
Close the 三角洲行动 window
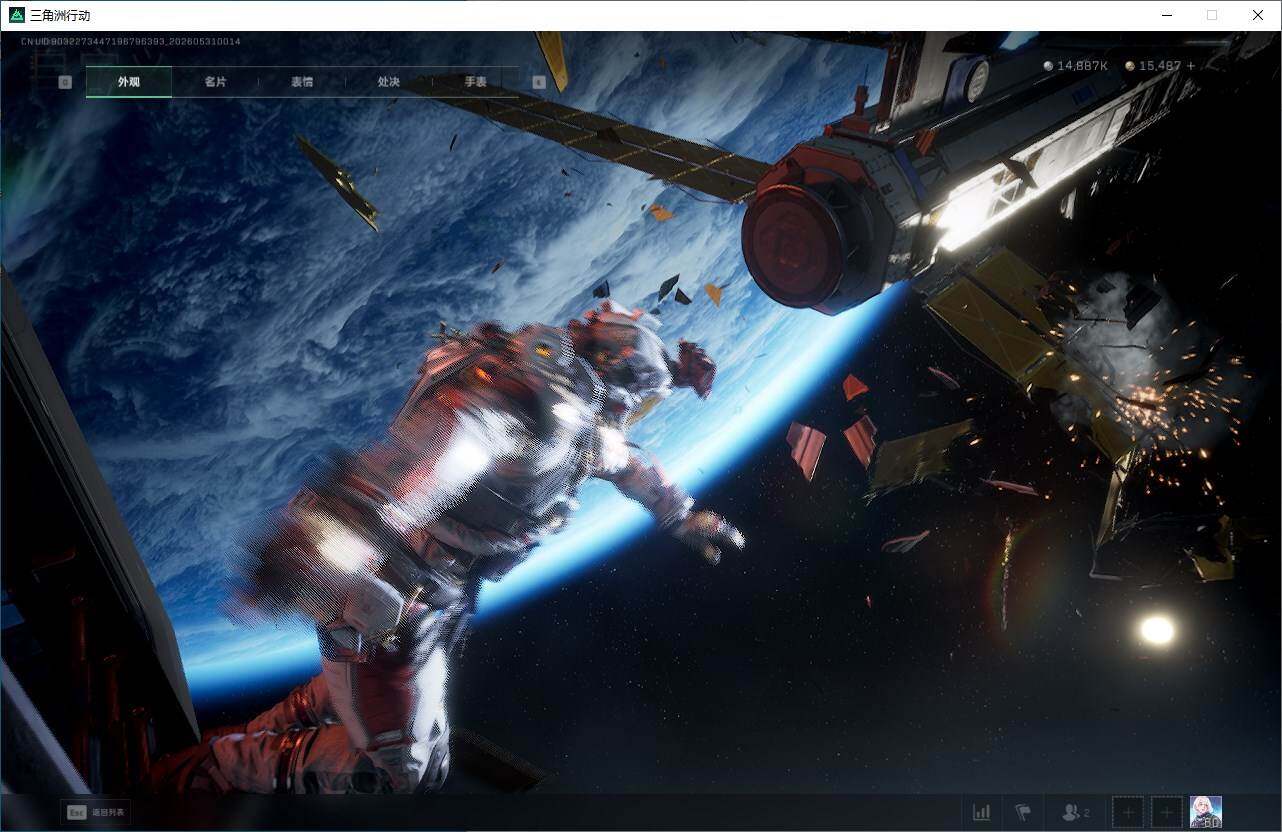[1258, 15]
